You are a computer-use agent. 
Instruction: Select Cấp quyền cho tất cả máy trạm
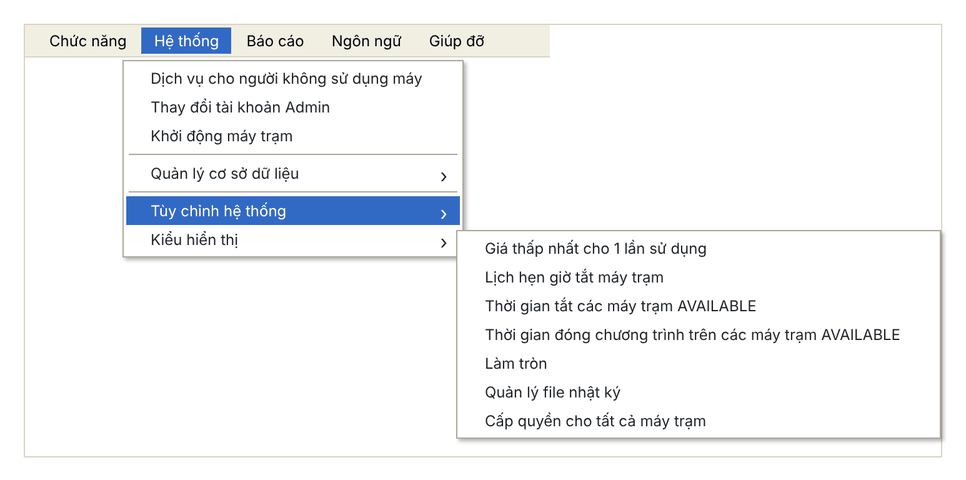[x=699, y=421]
